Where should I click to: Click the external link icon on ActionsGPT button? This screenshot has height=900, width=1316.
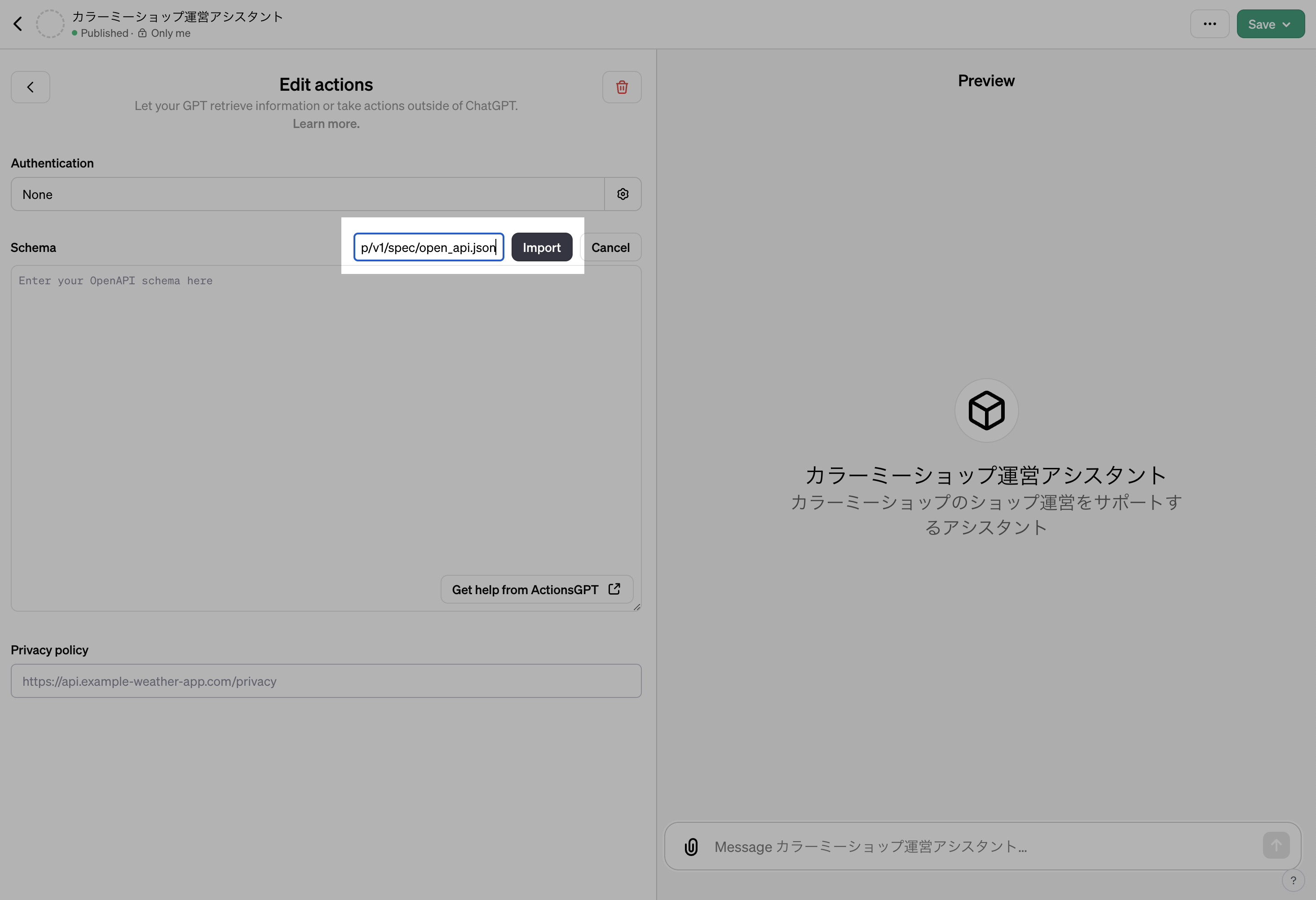pyautogui.click(x=614, y=589)
